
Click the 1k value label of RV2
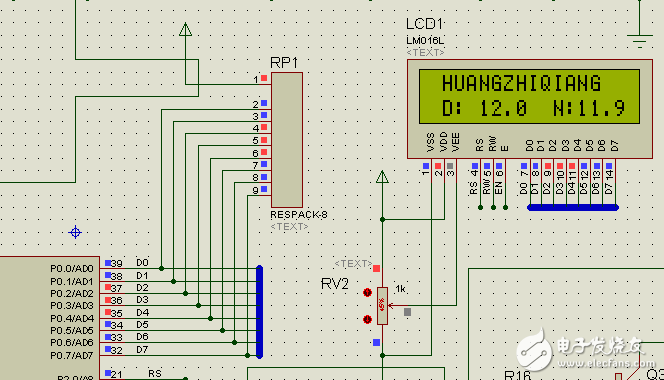pyautogui.click(x=401, y=289)
